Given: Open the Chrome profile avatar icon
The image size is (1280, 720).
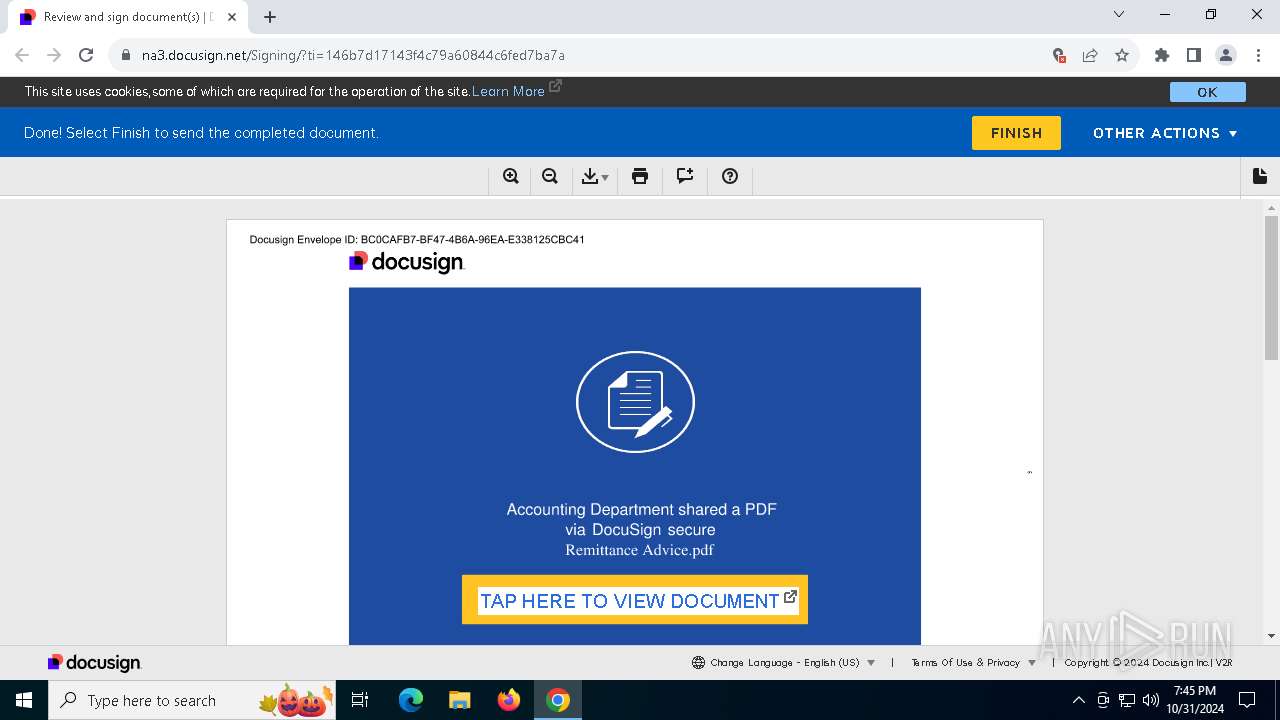Looking at the screenshot, I should pos(1225,55).
